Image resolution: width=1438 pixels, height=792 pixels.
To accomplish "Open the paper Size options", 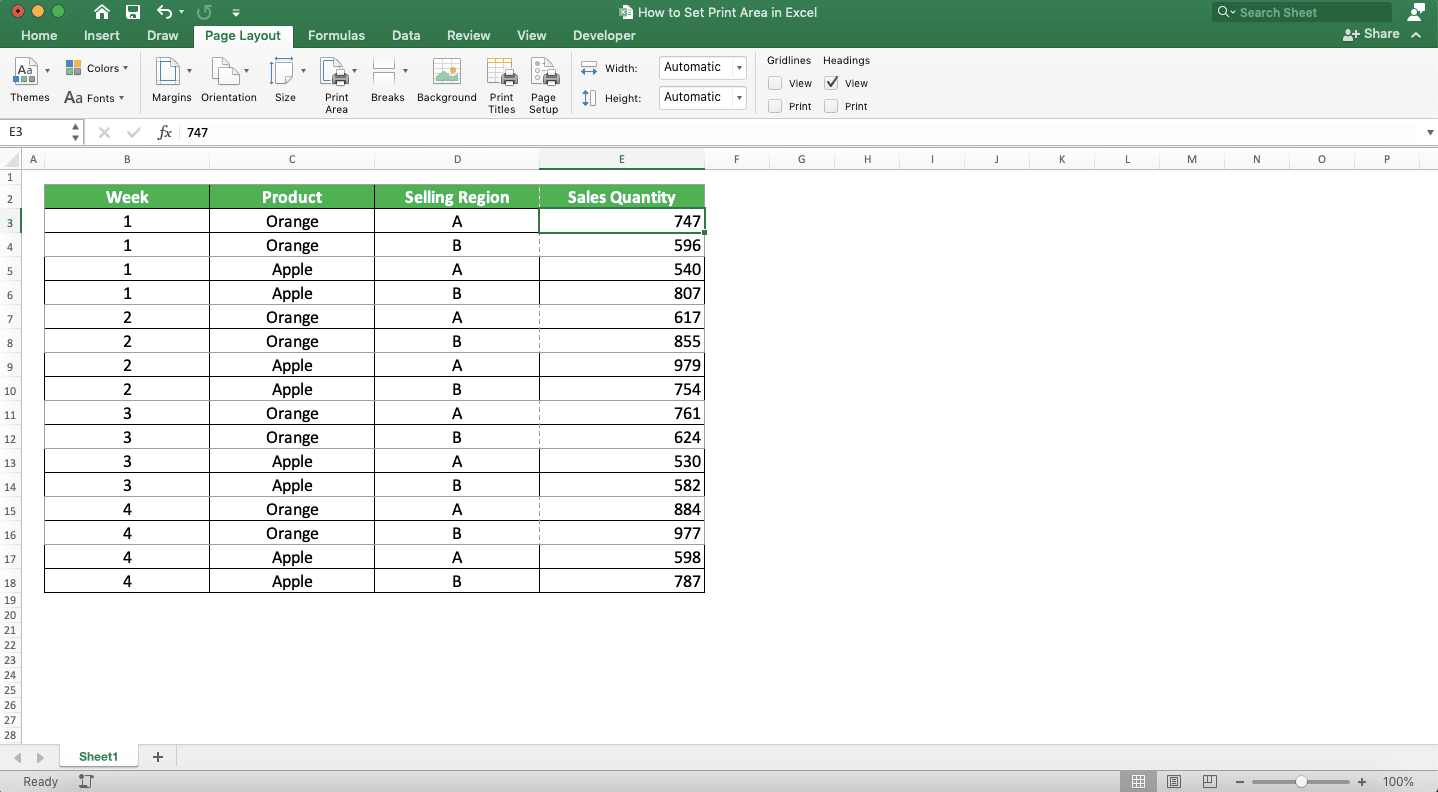I will click(285, 80).
